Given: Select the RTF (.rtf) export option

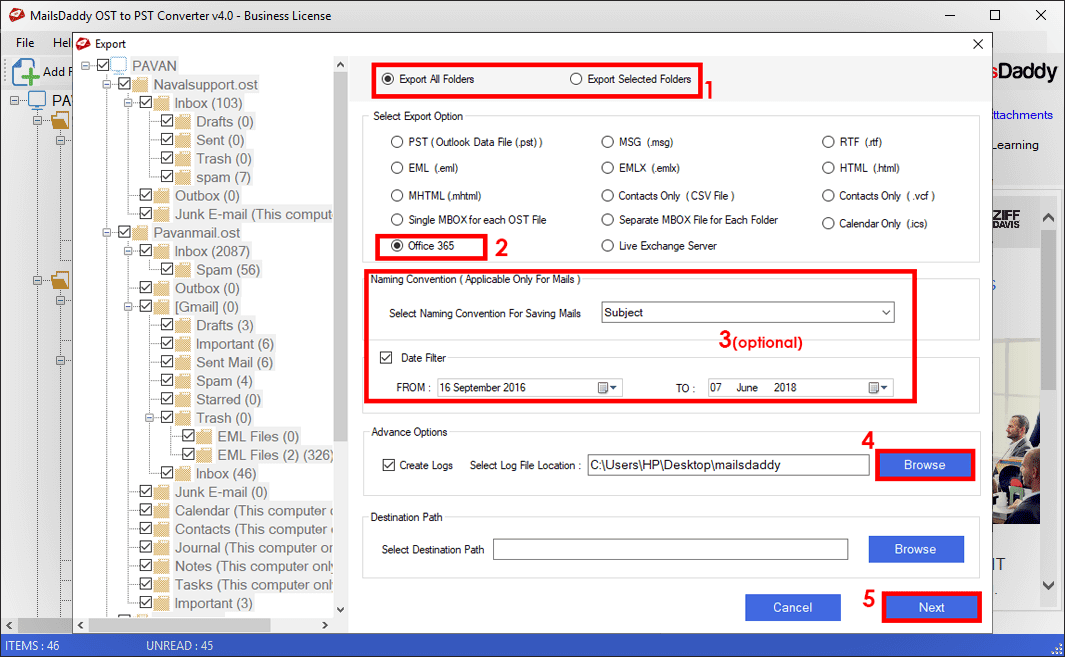Looking at the screenshot, I should click(x=828, y=142).
